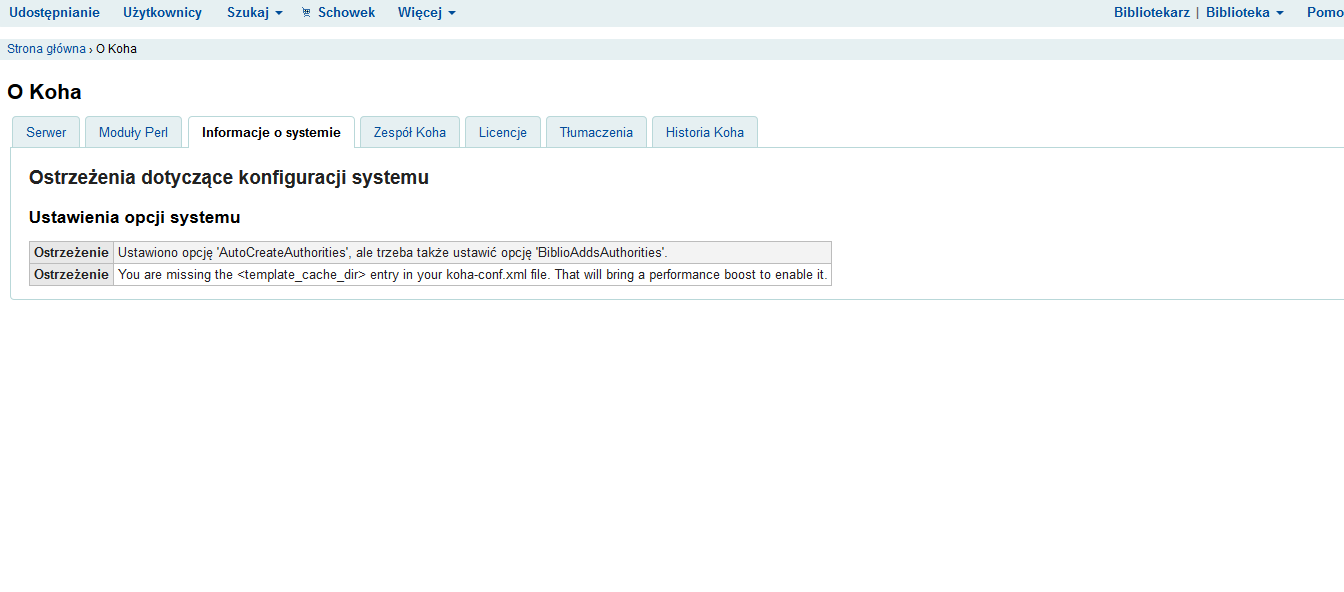Navigate to Strona główna breadcrumb
The width and height of the screenshot is (1344, 592).
46,49
